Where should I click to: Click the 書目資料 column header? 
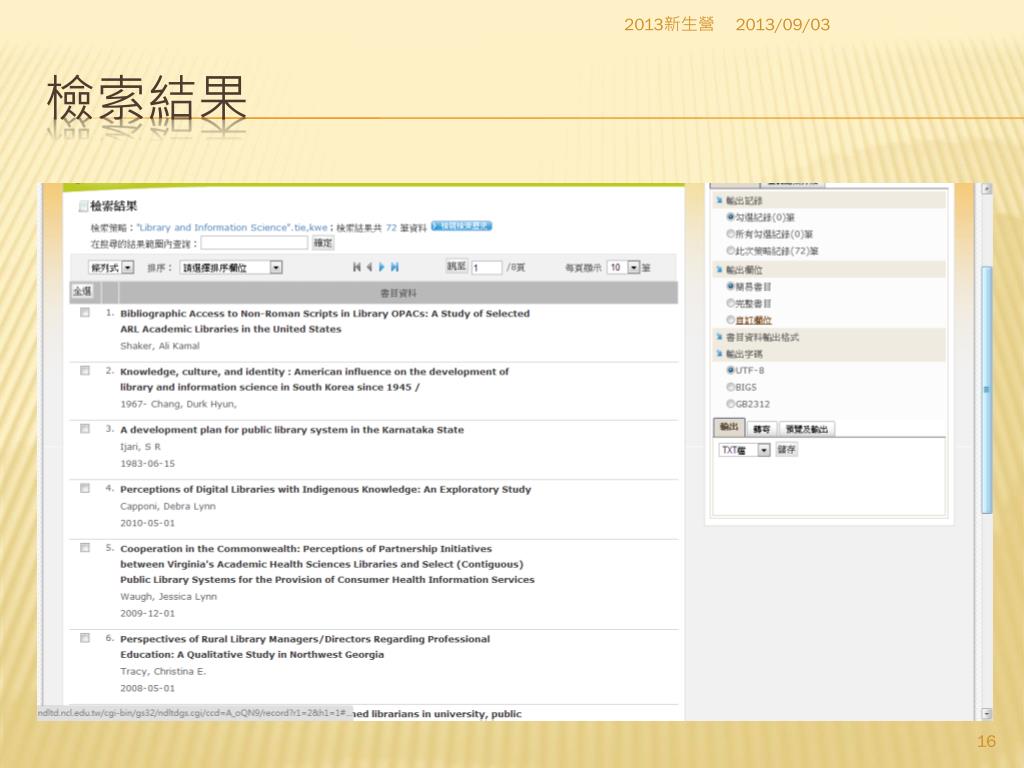click(398, 293)
